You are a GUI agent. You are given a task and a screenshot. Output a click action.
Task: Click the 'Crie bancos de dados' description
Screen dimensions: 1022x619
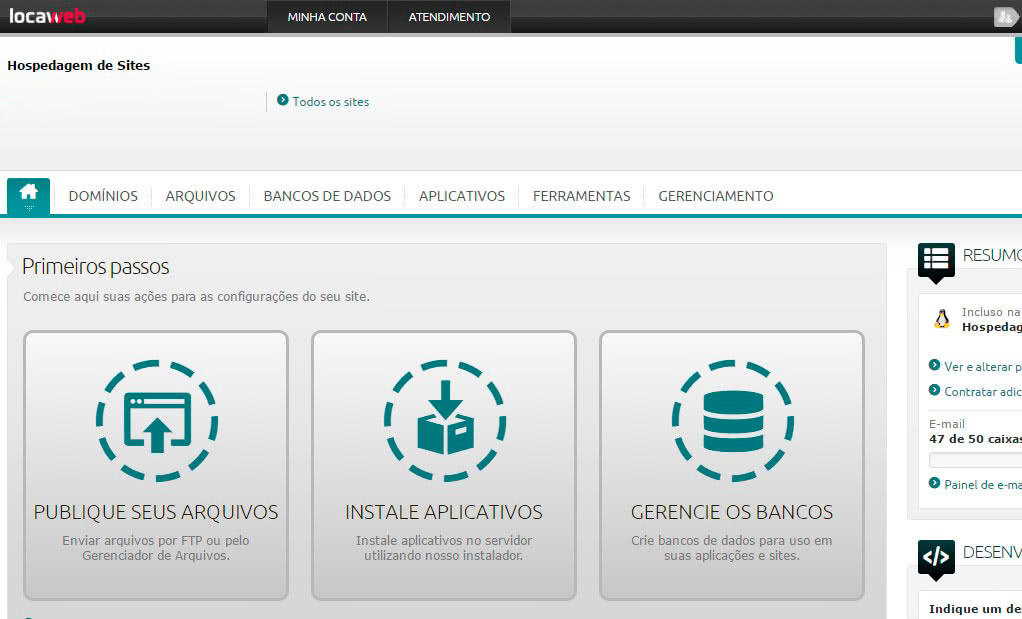pyautogui.click(x=732, y=548)
